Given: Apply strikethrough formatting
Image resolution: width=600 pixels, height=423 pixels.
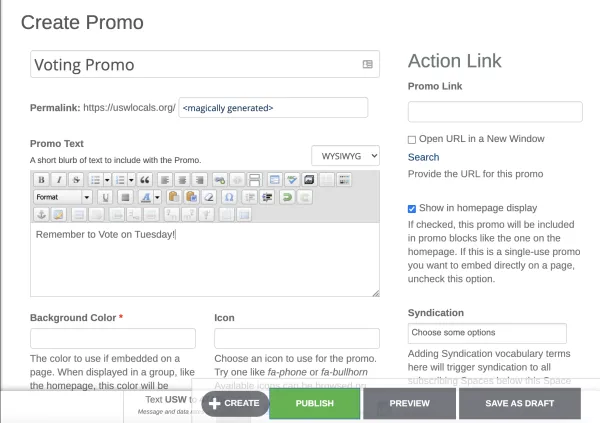Looking at the screenshot, I should [x=76, y=180].
